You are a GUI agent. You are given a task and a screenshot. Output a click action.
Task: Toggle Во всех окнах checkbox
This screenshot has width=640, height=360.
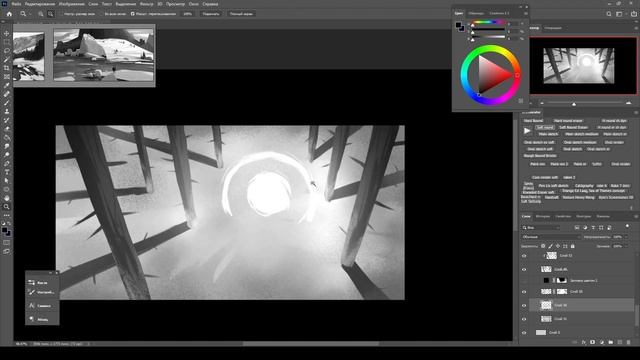tap(102, 14)
